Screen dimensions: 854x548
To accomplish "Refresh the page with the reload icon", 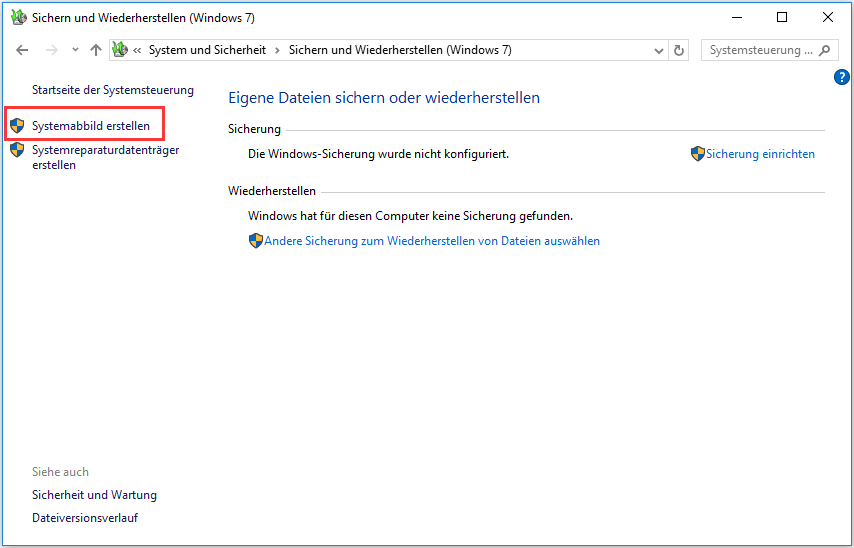I will click(679, 51).
